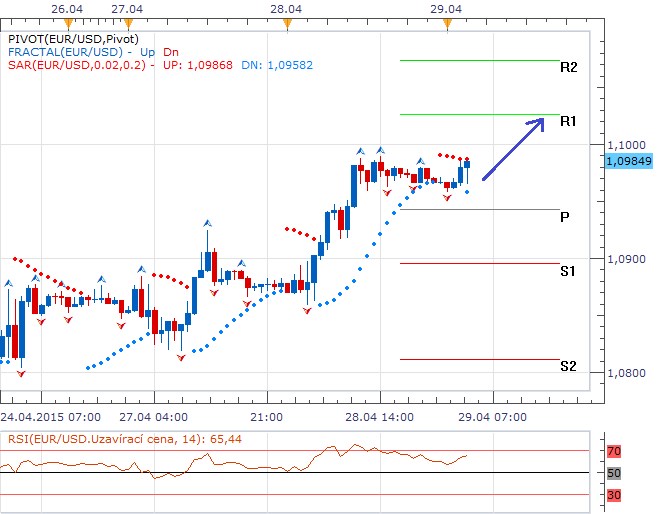Click the R1 resistance level label

click(568, 122)
